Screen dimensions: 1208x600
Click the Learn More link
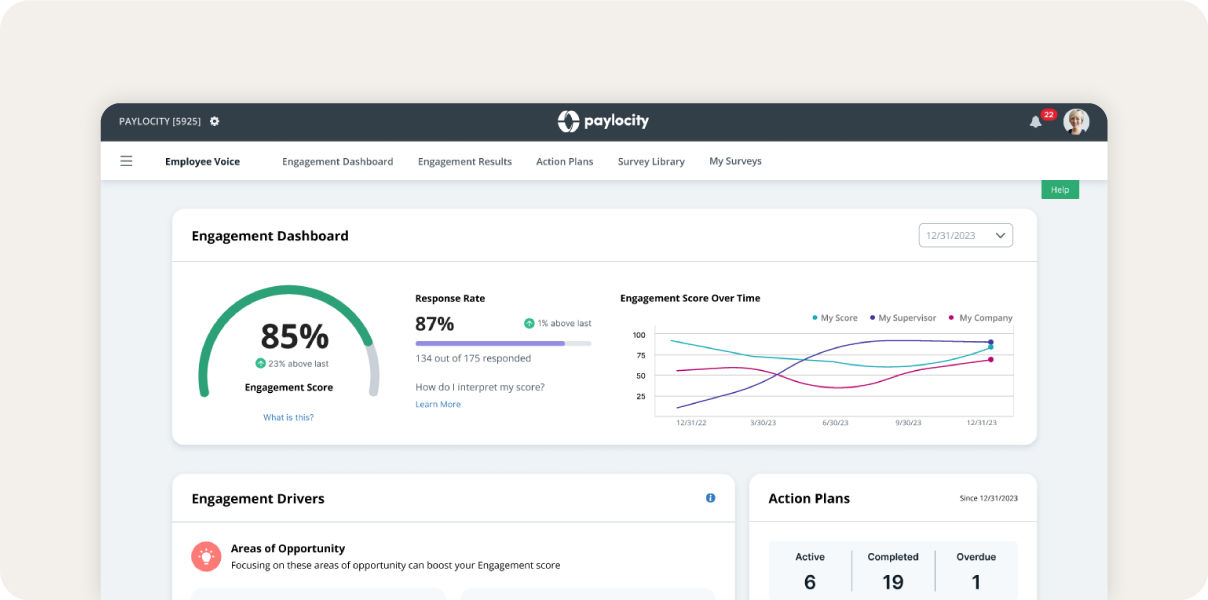(438, 403)
